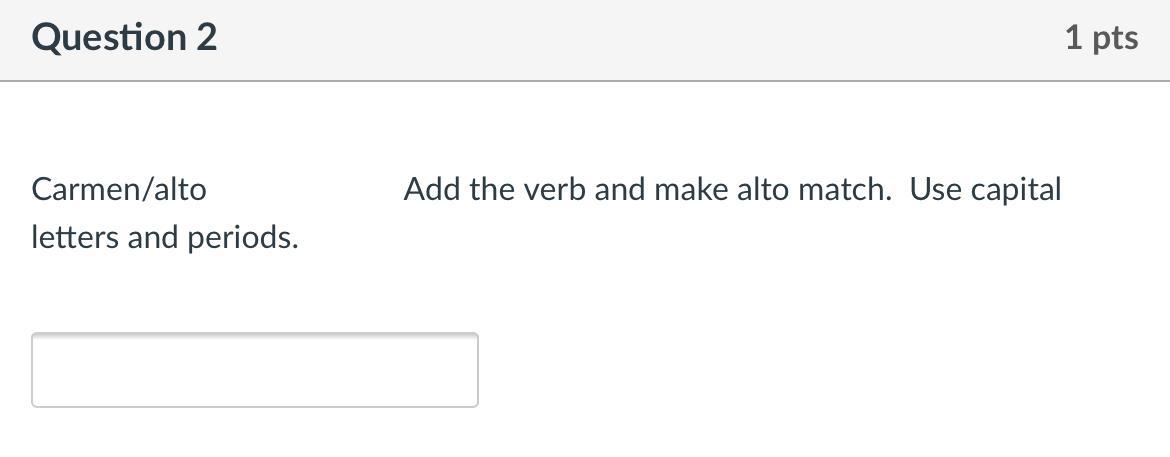This screenshot has height=457, width=1170.
Task: Click the word "and" before "periods."
Action: tap(153, 238)
